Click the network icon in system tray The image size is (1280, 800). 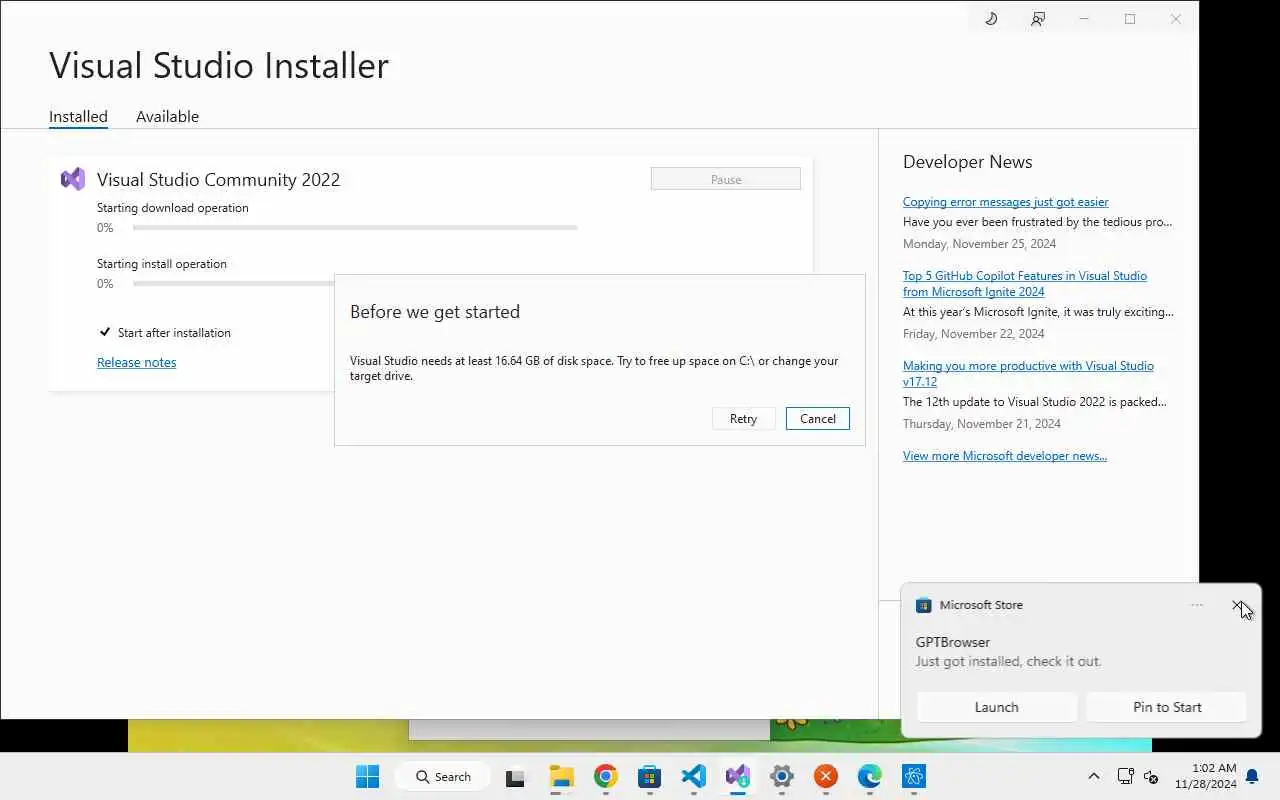(x=1125, y=776)
